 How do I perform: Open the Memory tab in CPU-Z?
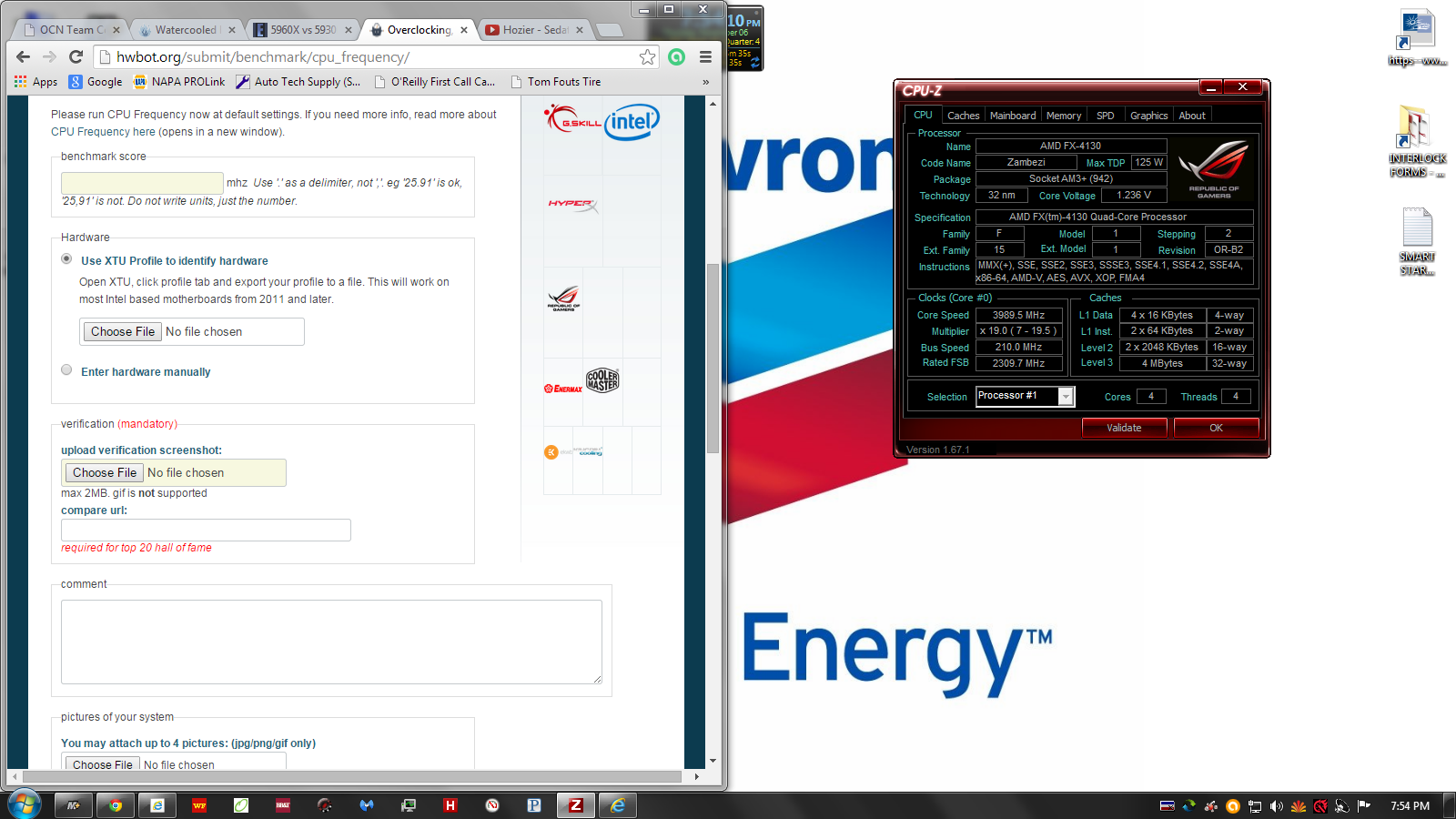[1064, 116]
